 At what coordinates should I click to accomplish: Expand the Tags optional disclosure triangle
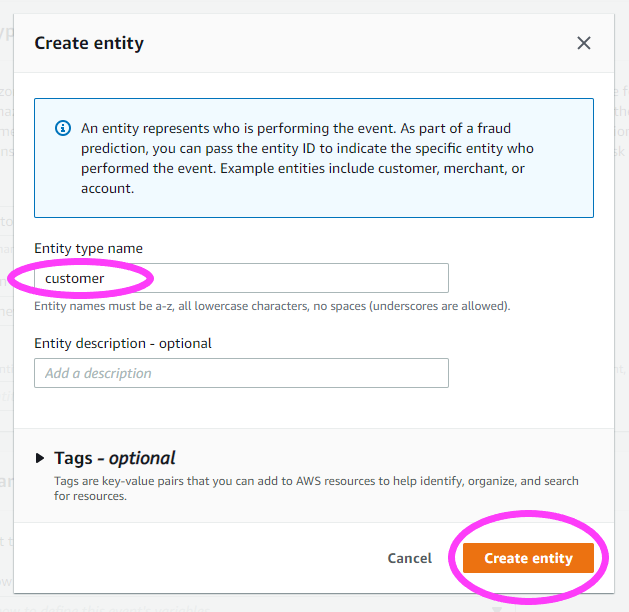pyautogui.click(x=40, y=458)
